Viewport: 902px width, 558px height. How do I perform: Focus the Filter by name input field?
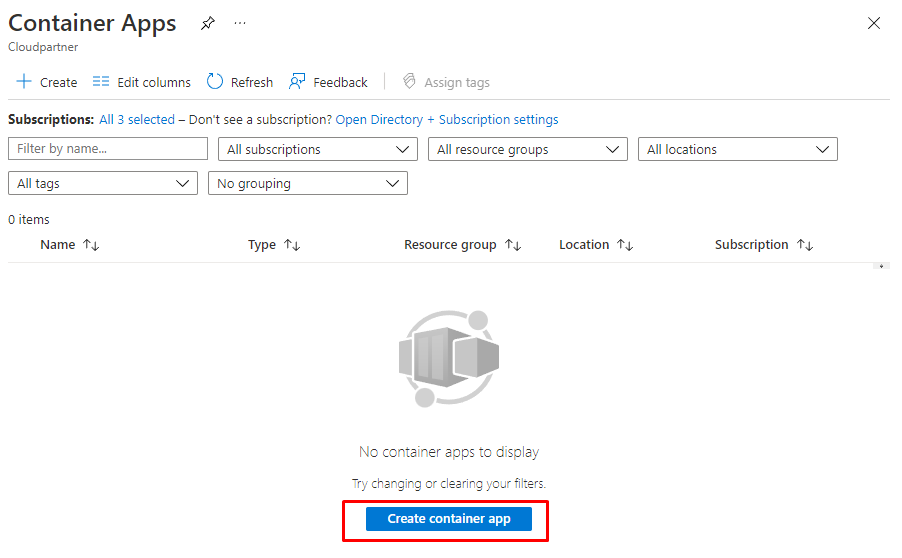coord(107,149)
